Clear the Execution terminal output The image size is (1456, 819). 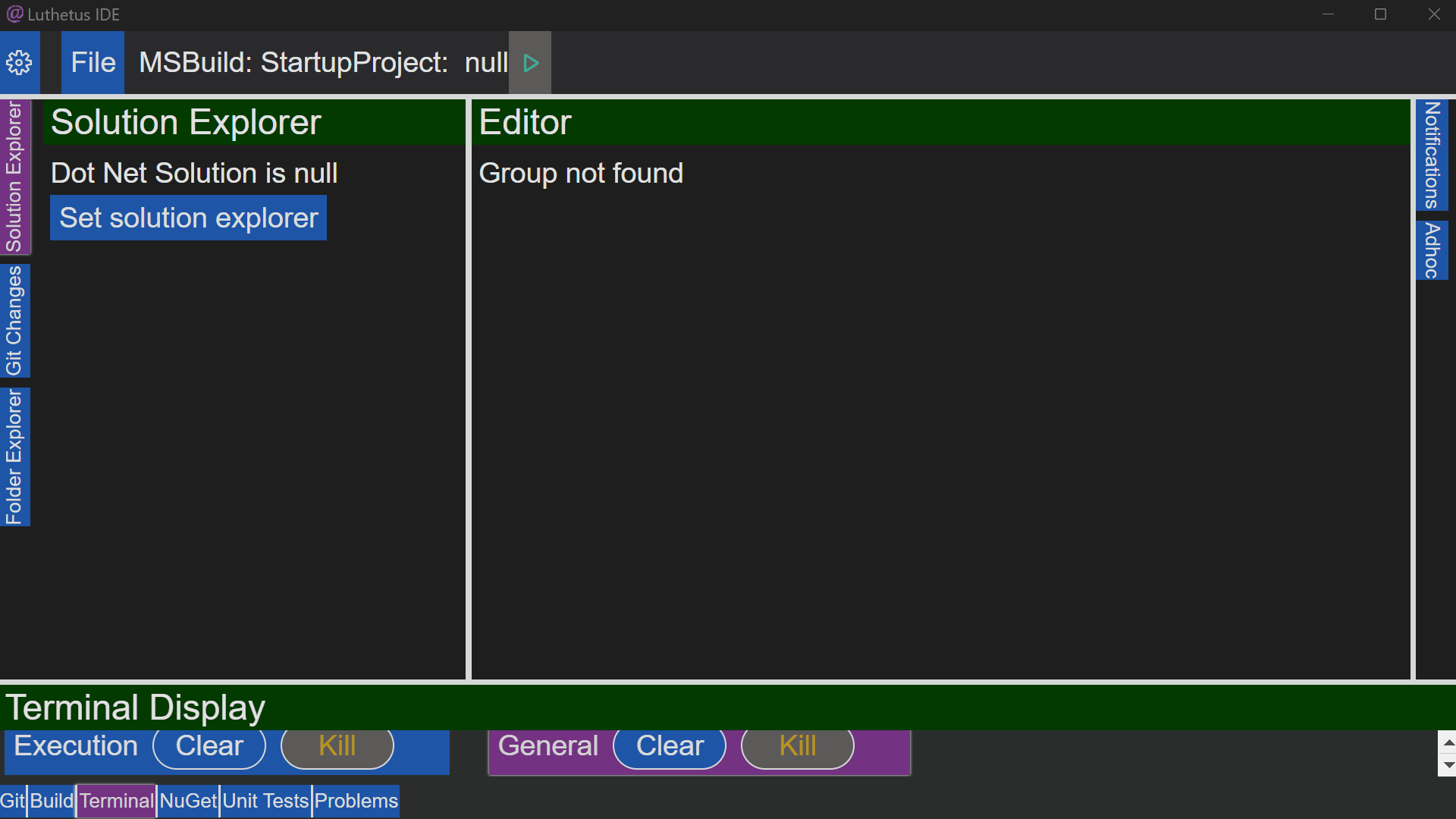click(x=208, y=746)
